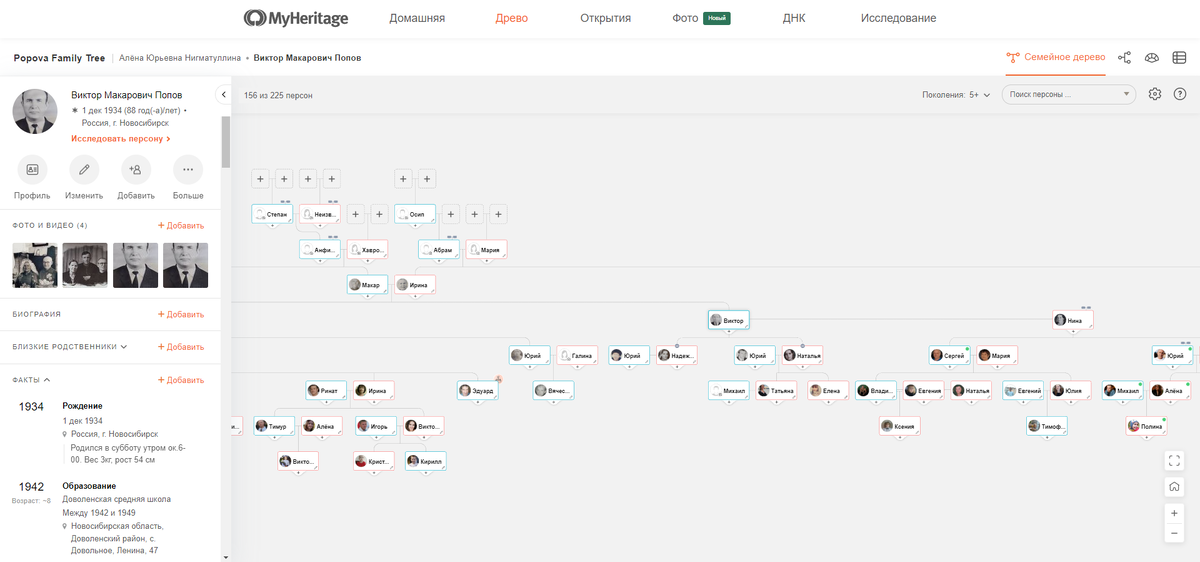The width and height of the screenshot is (1200, 562).
Task: Select the Макар card in the tree
Action: pyautogui.click(x=367, y=285)
